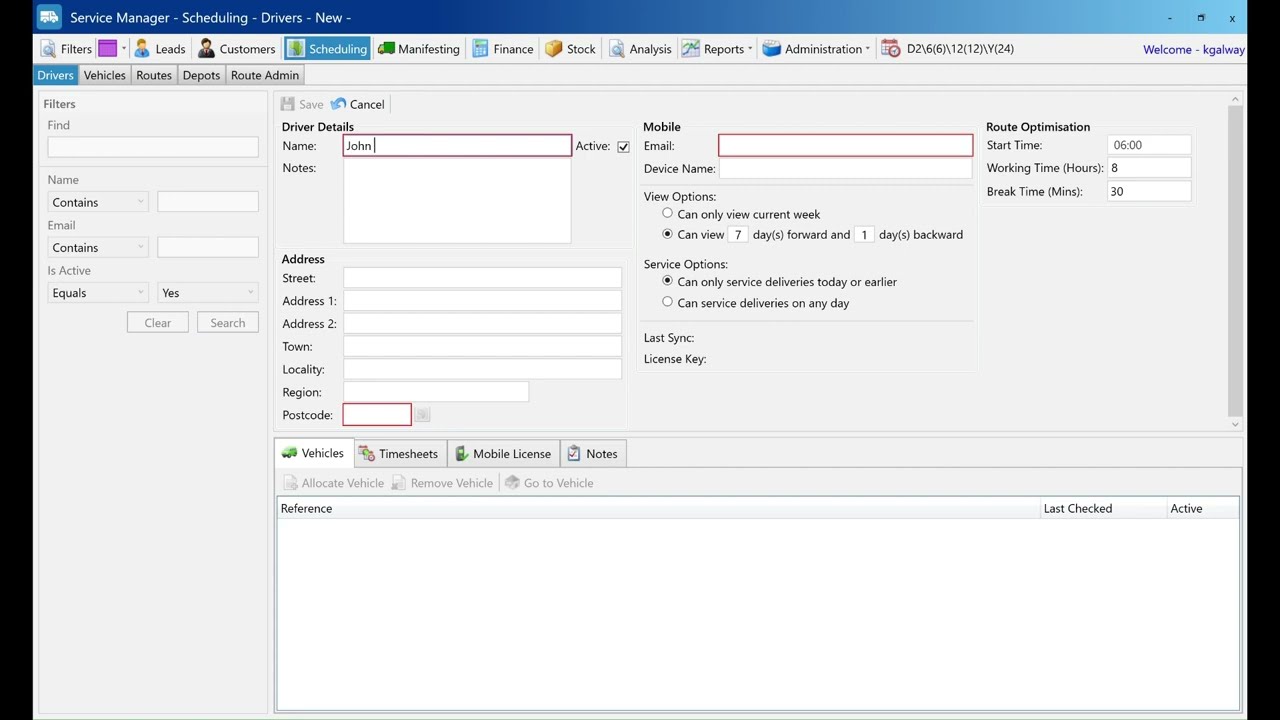Click Go to Vehicle button
The image size is (1280, 720).
pos(549,483)
